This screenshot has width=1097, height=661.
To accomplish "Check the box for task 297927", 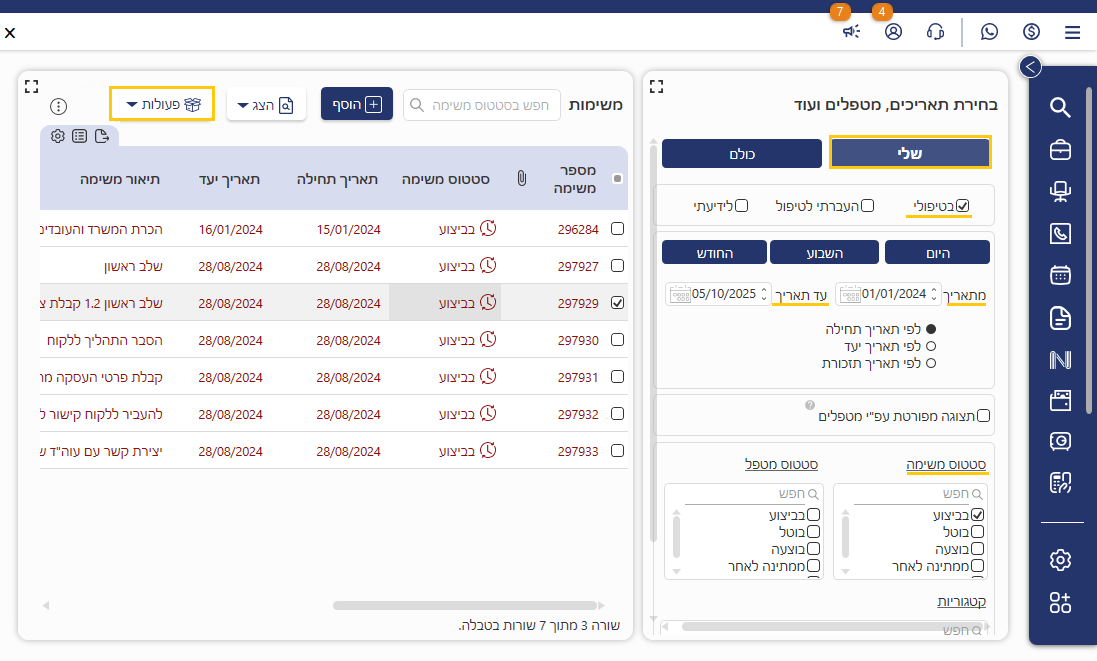I will point(617,266).
